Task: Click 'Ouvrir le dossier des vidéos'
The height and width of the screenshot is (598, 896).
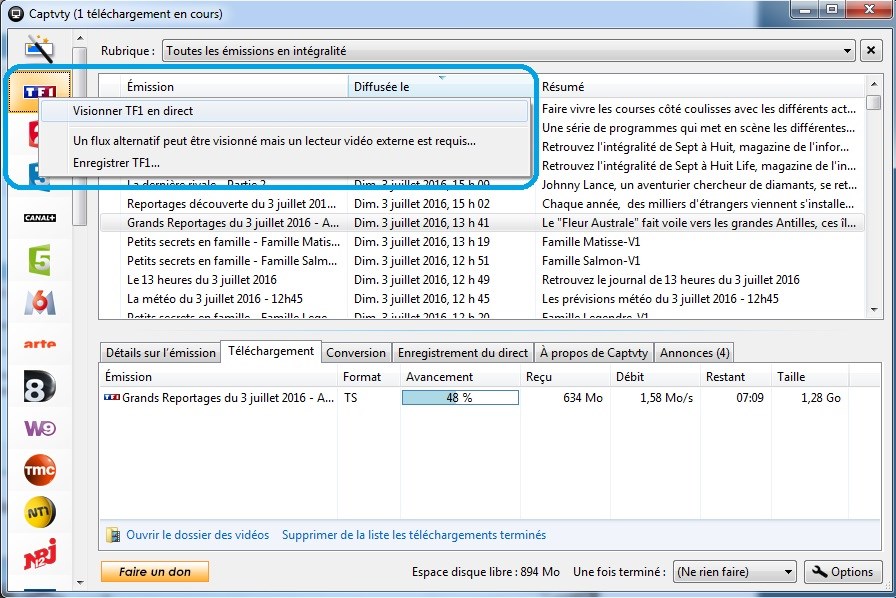Action: 198,535
